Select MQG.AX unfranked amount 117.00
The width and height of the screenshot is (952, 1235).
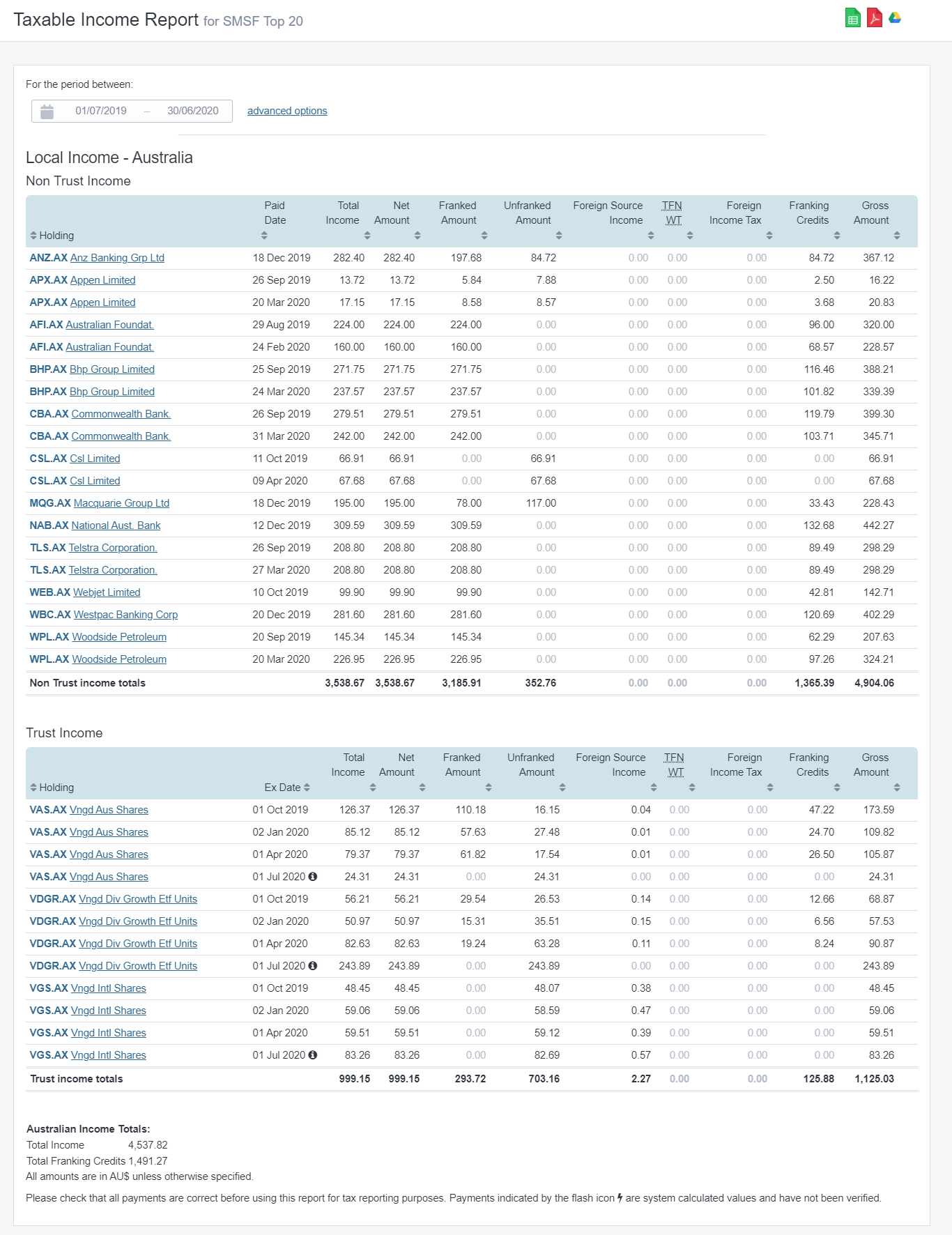[x=541, y=503]
